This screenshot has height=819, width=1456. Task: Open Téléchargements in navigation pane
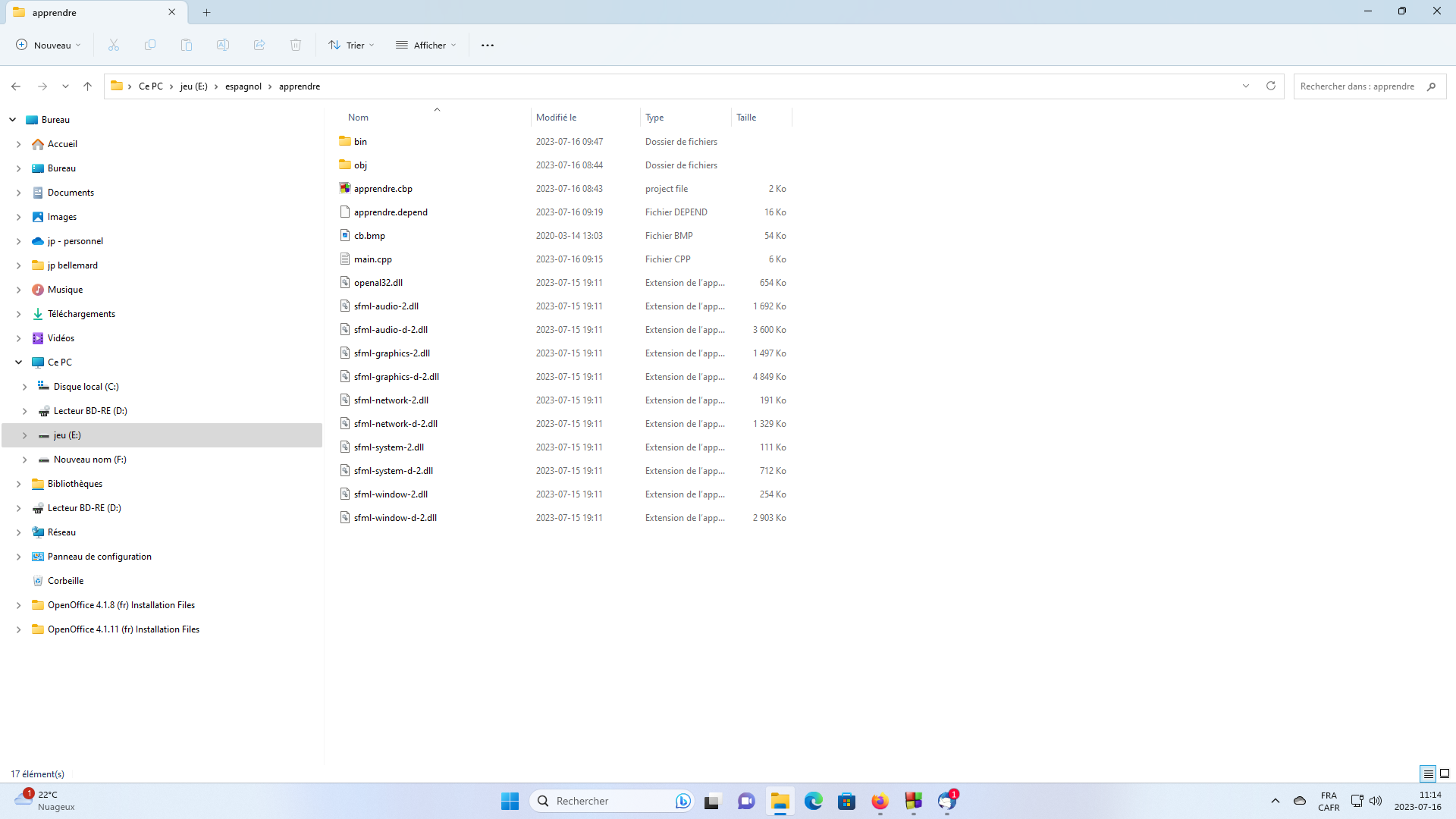(x=81, y=314)
